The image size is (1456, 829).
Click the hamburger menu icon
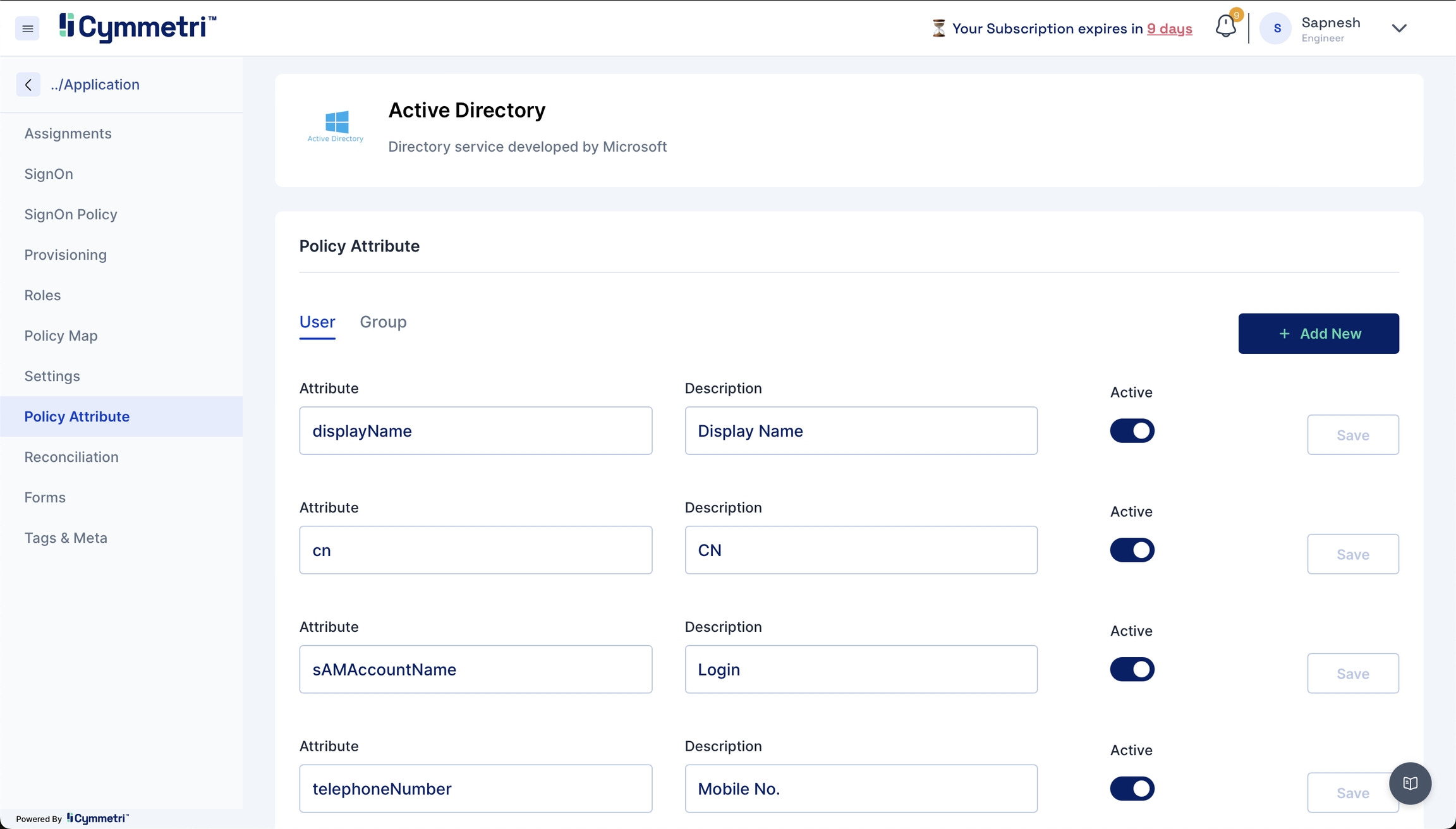27,28
